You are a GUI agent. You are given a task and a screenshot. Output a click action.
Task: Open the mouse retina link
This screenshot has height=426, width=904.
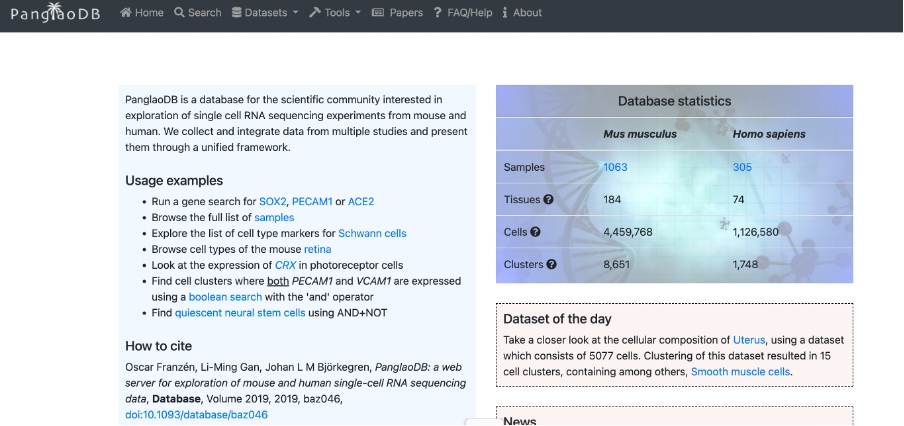click(318, 249)
